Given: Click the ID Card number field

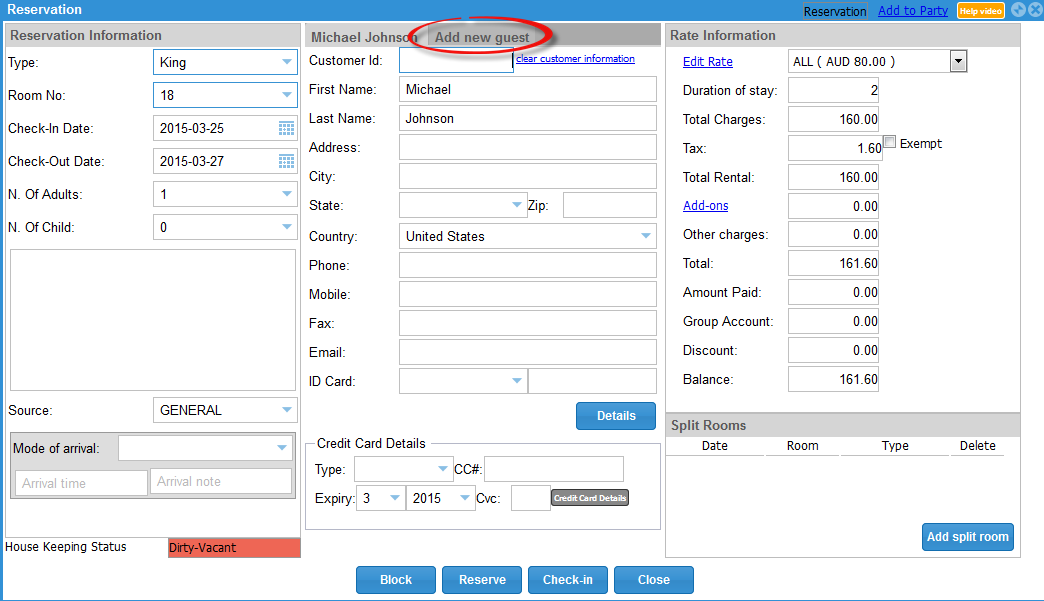Looking at the screenshot, I should (x=593, y=381).
